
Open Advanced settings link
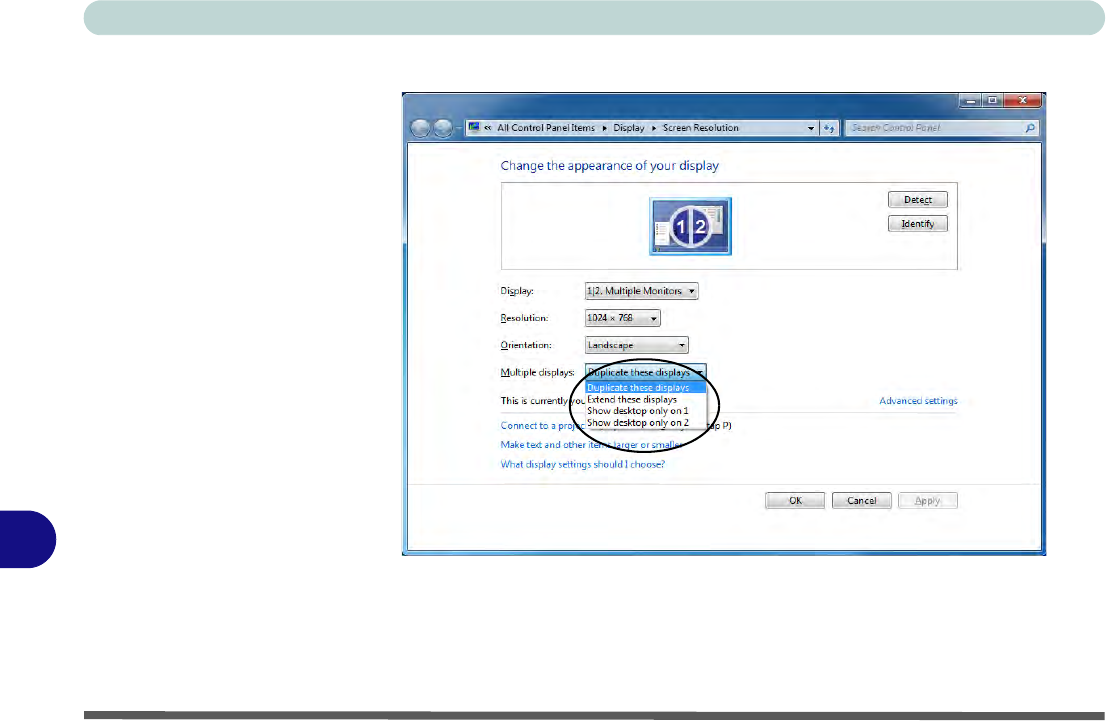point(918,401)
